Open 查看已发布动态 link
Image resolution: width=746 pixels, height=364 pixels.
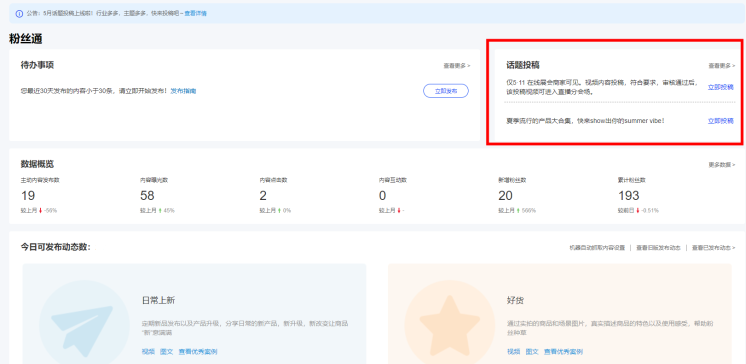[713, 248]
